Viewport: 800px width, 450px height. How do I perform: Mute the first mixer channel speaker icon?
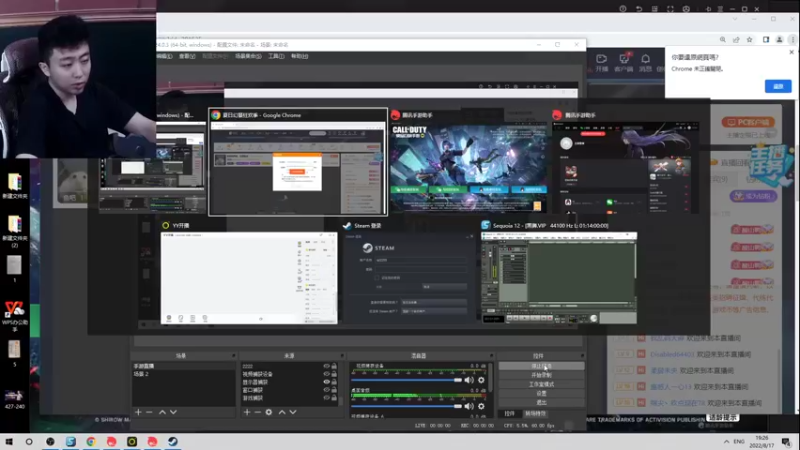tap(469, 380)
